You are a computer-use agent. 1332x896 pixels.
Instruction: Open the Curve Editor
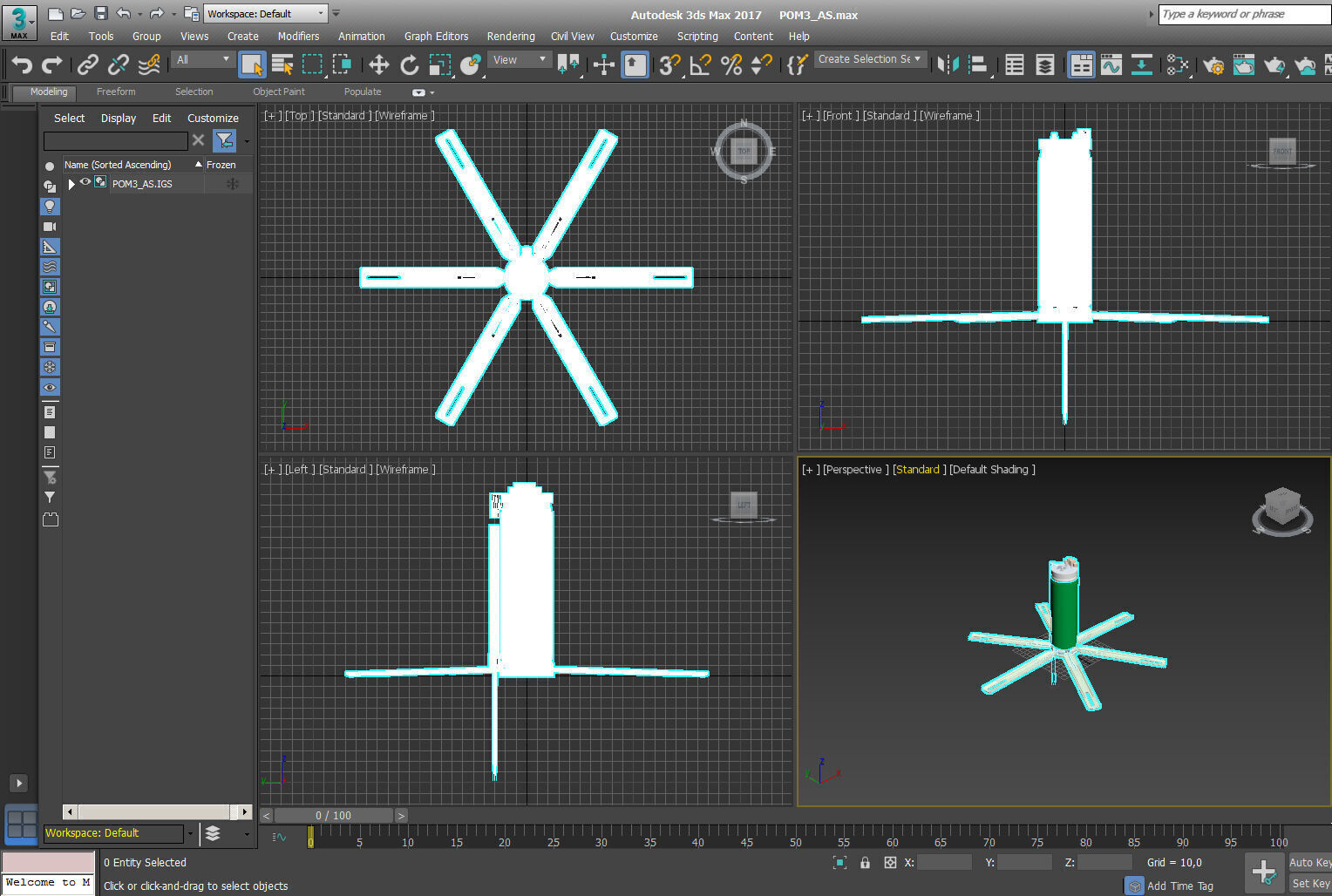pos(1111,64)
